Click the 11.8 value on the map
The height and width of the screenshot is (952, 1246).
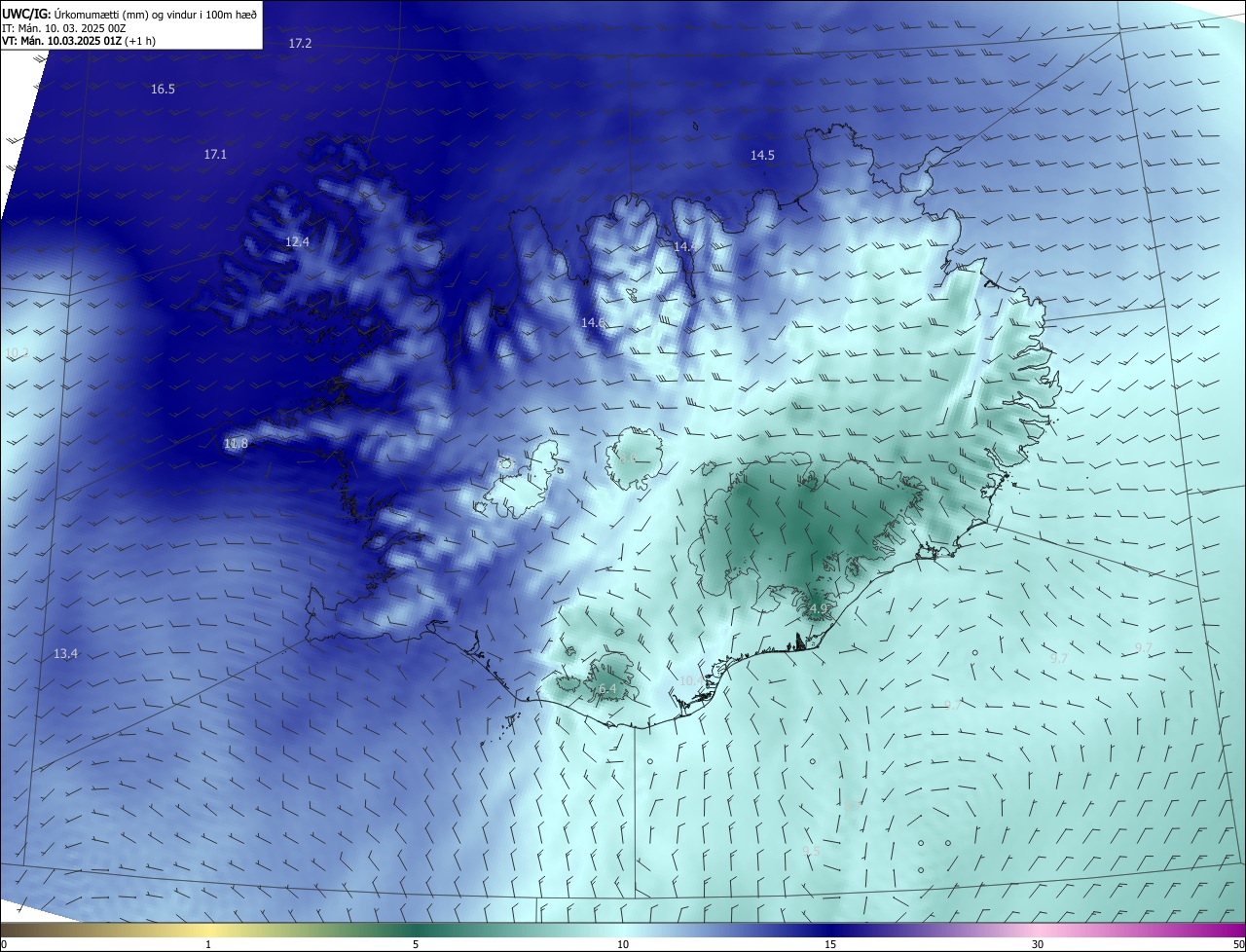pos(236,444)
